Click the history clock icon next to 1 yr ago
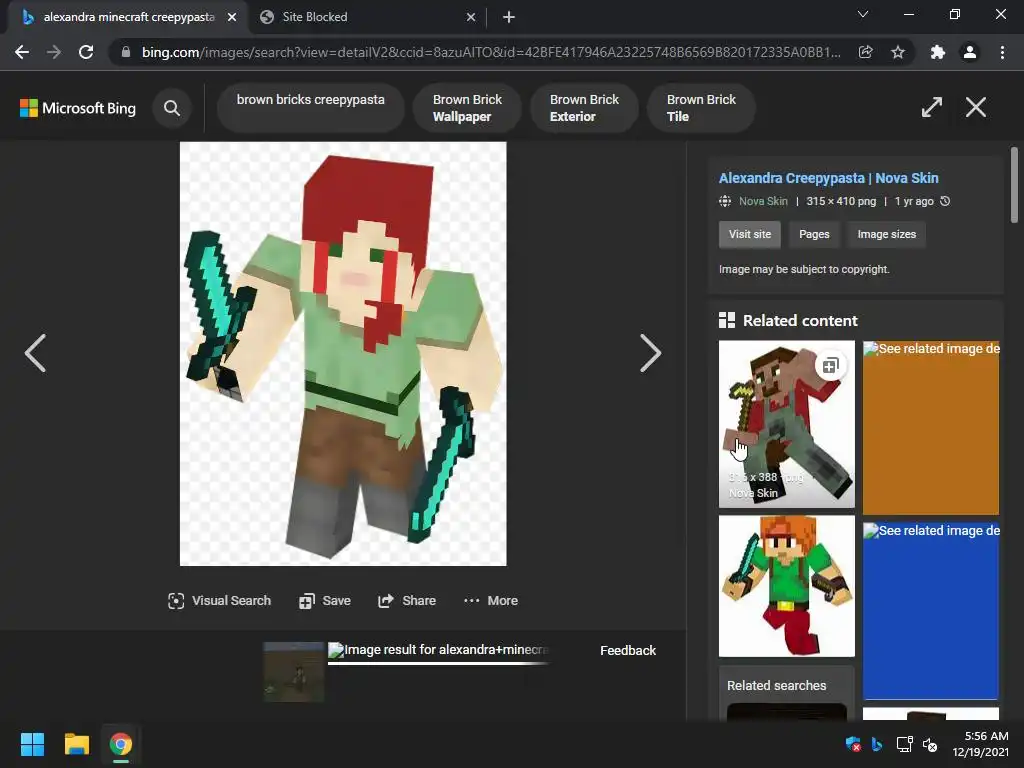Image resolution: width=1024 pixels, height=768 pixels. (x=945, y=201)
